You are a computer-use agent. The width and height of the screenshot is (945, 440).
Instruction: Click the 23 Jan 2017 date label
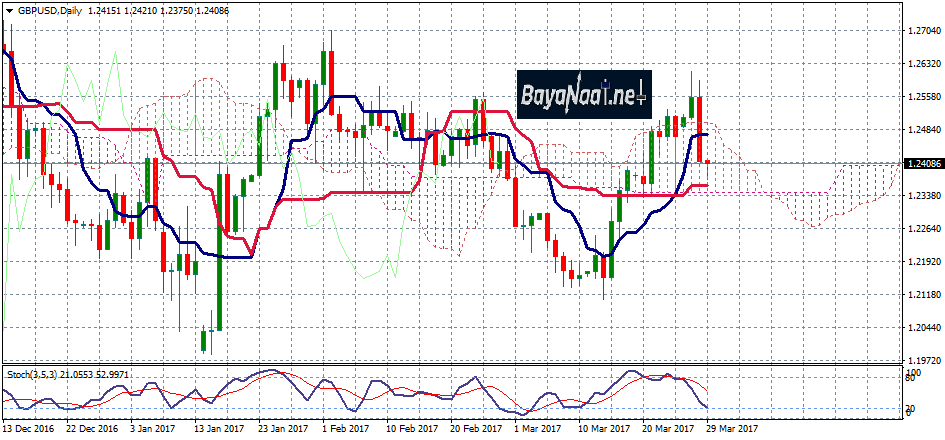(281, 428)
